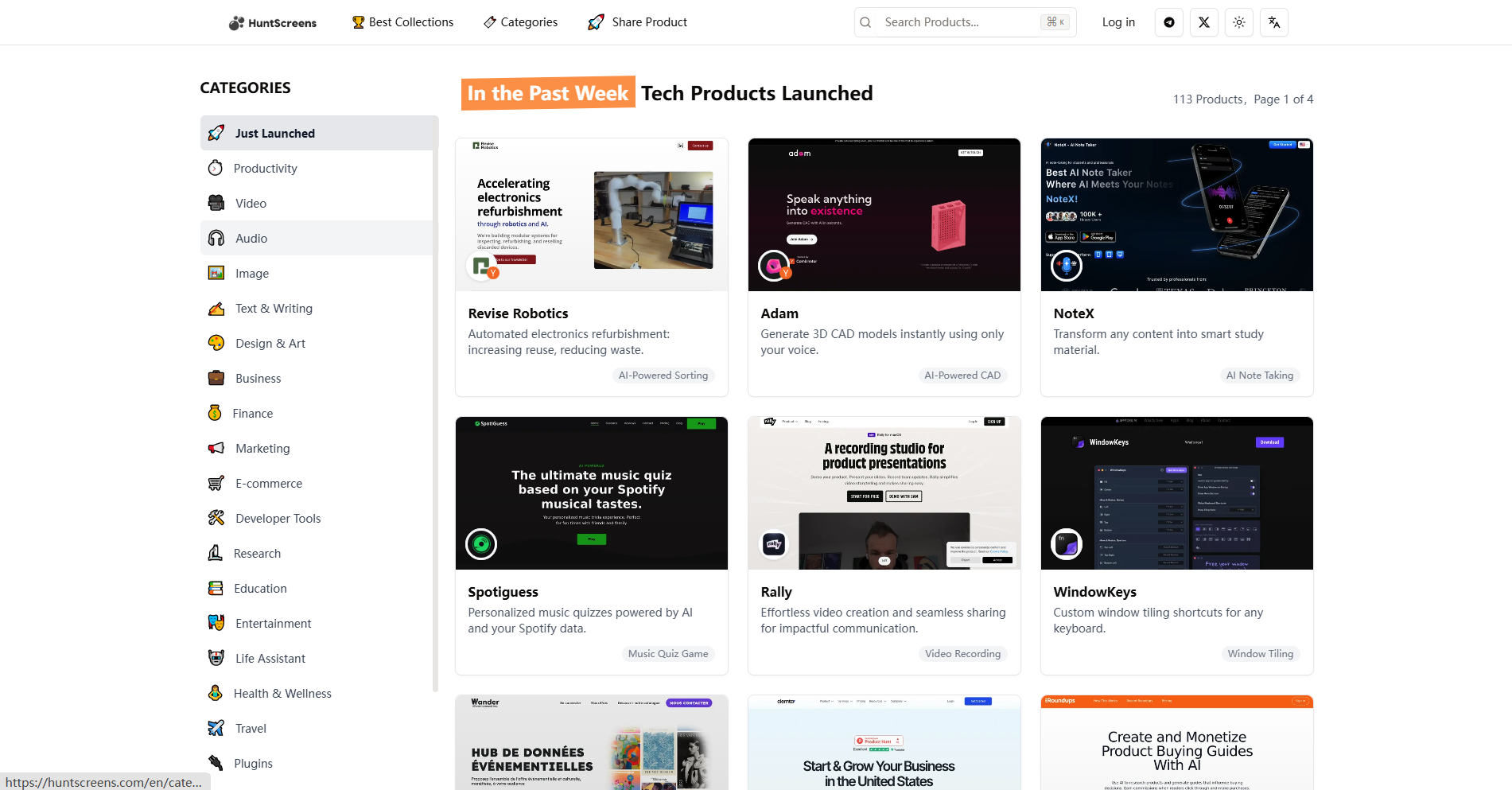This screenshot has width=1512, height=790.
Task: Click the AI Note Taking tag
Action: click(x=1260, y=376)
